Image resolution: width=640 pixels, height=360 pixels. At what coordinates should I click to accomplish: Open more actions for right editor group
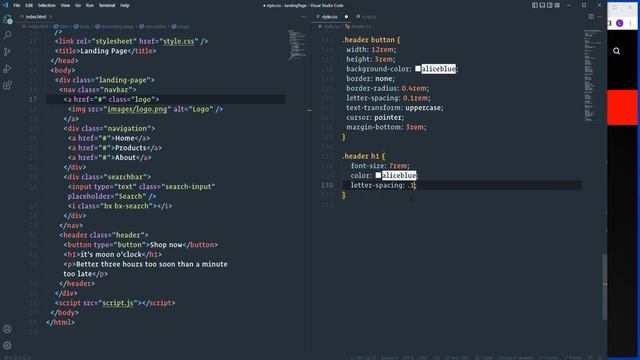(599, 17)
